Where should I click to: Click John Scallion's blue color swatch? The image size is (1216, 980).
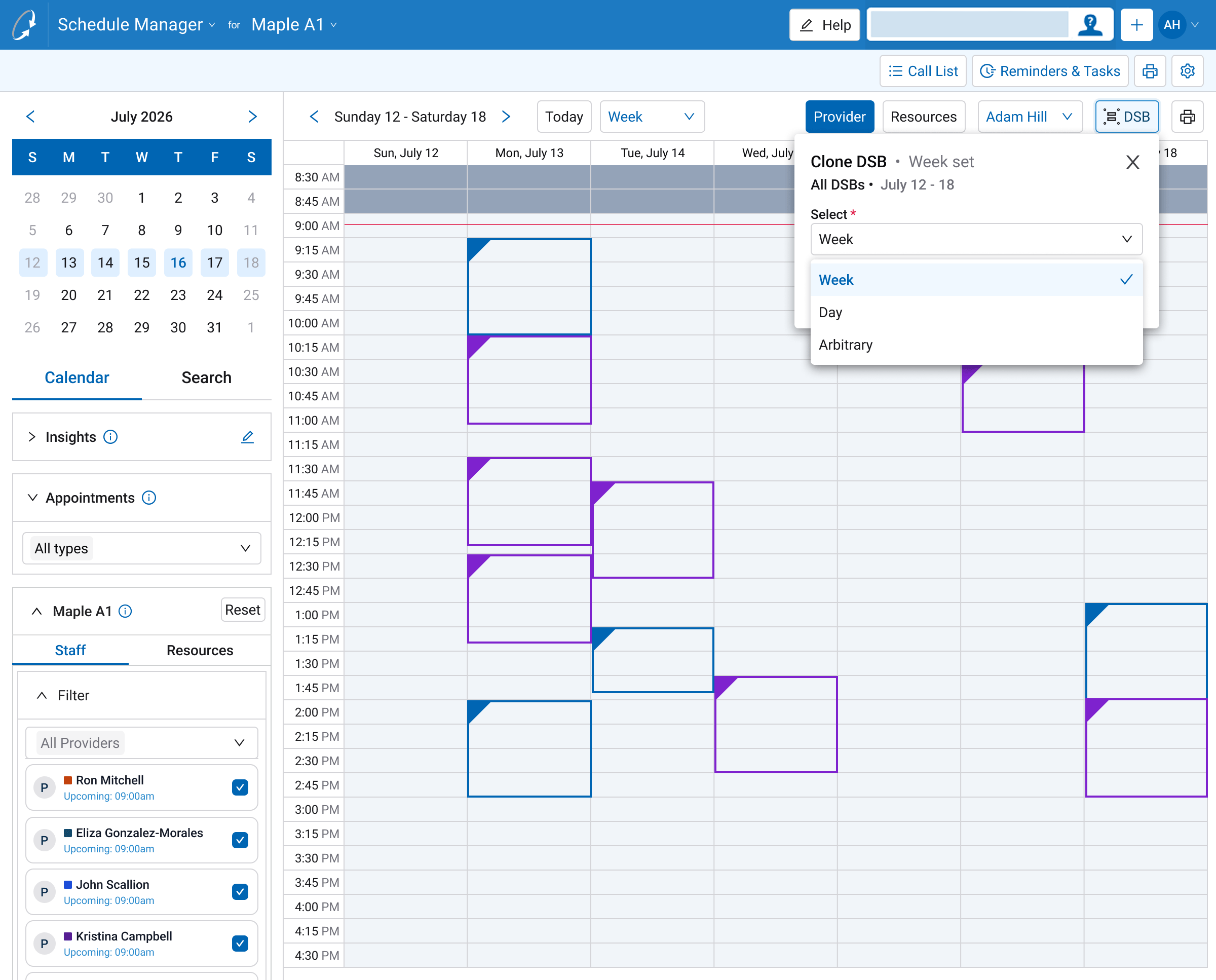pos(68,885)
